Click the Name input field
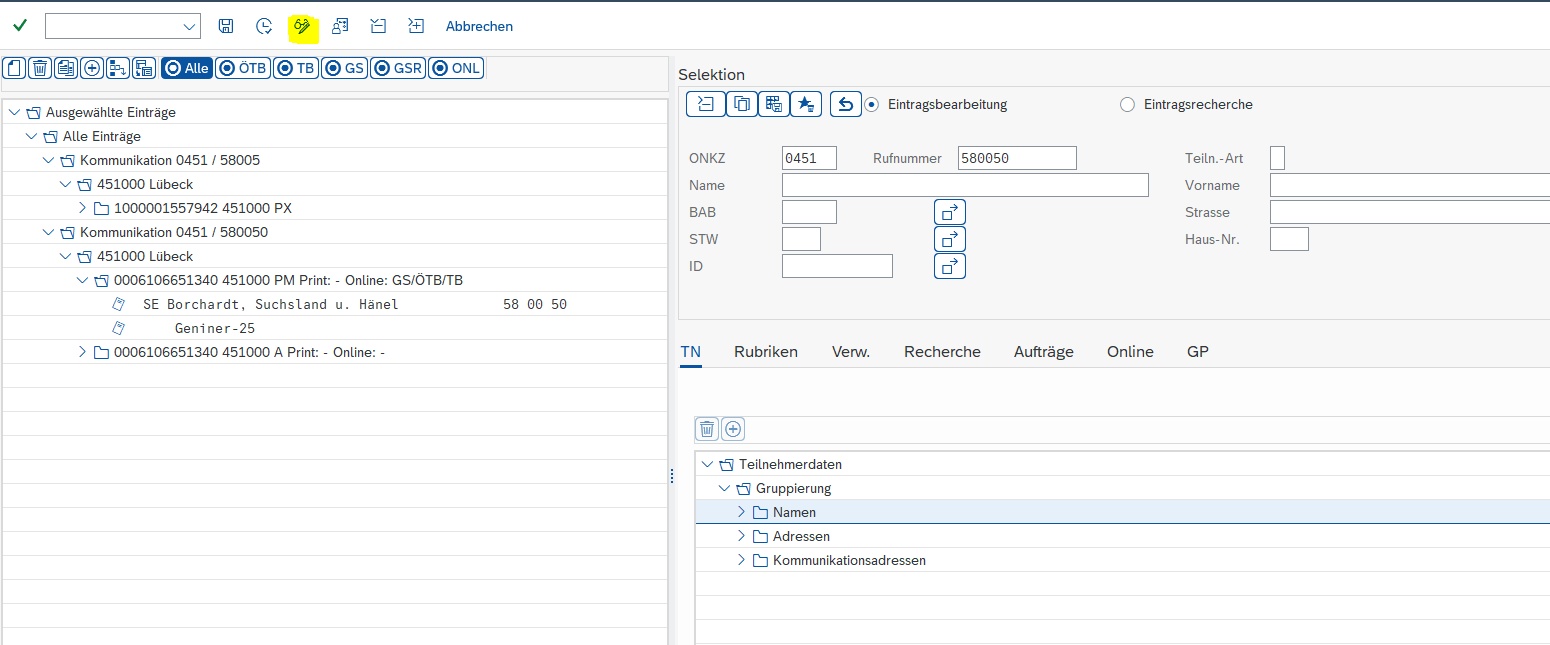 pyautogui.click(x=965, y=185)
